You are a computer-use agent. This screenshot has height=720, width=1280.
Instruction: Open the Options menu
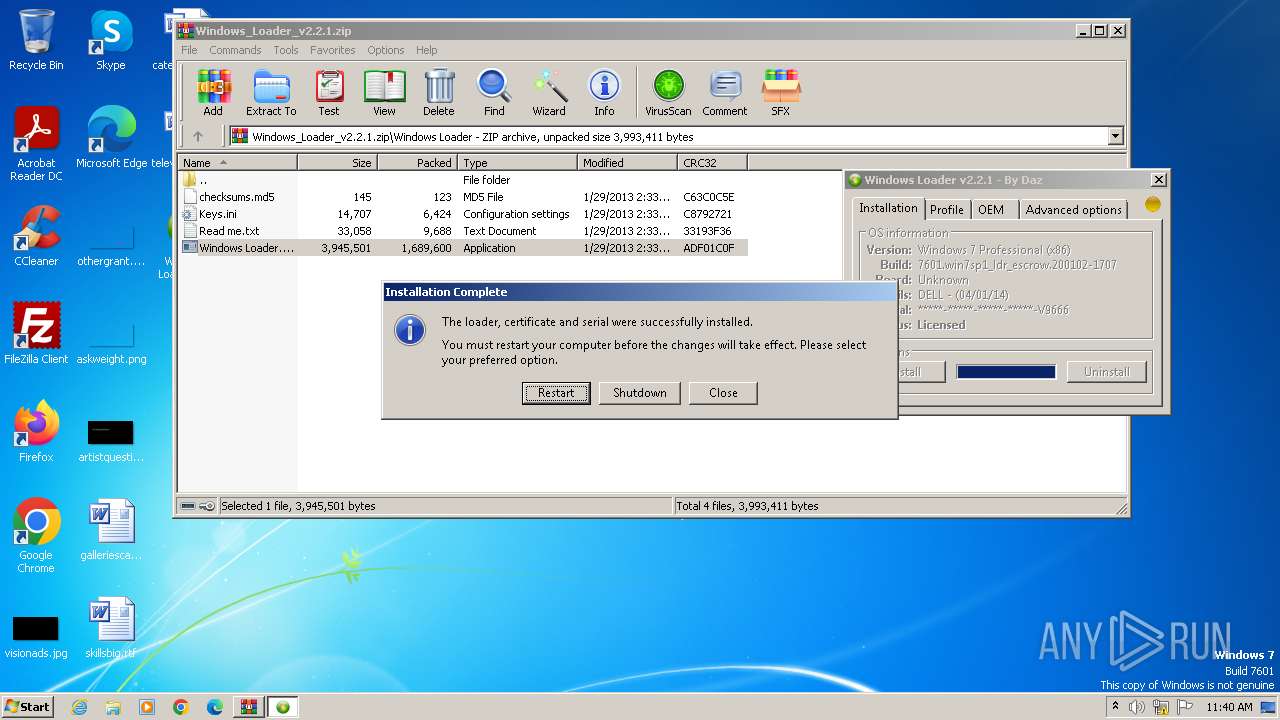(x=385, y=50)
